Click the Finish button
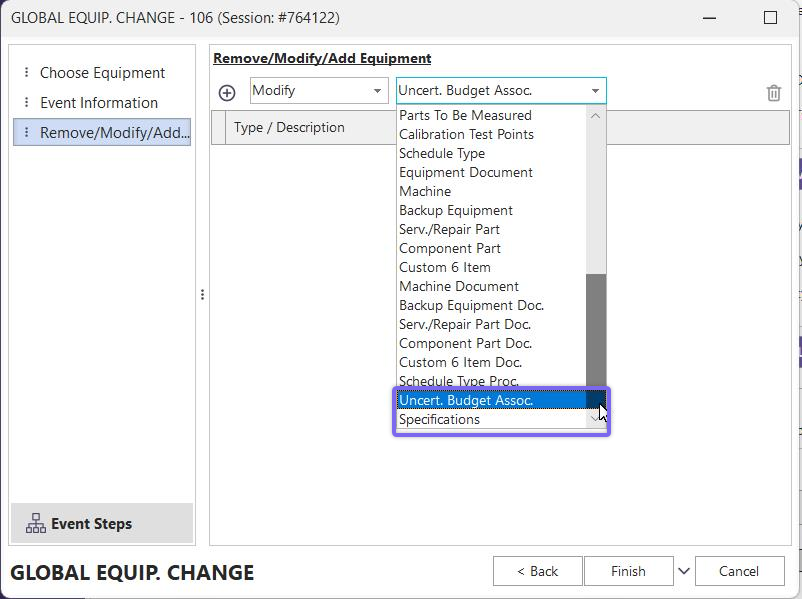 [628, 572]
